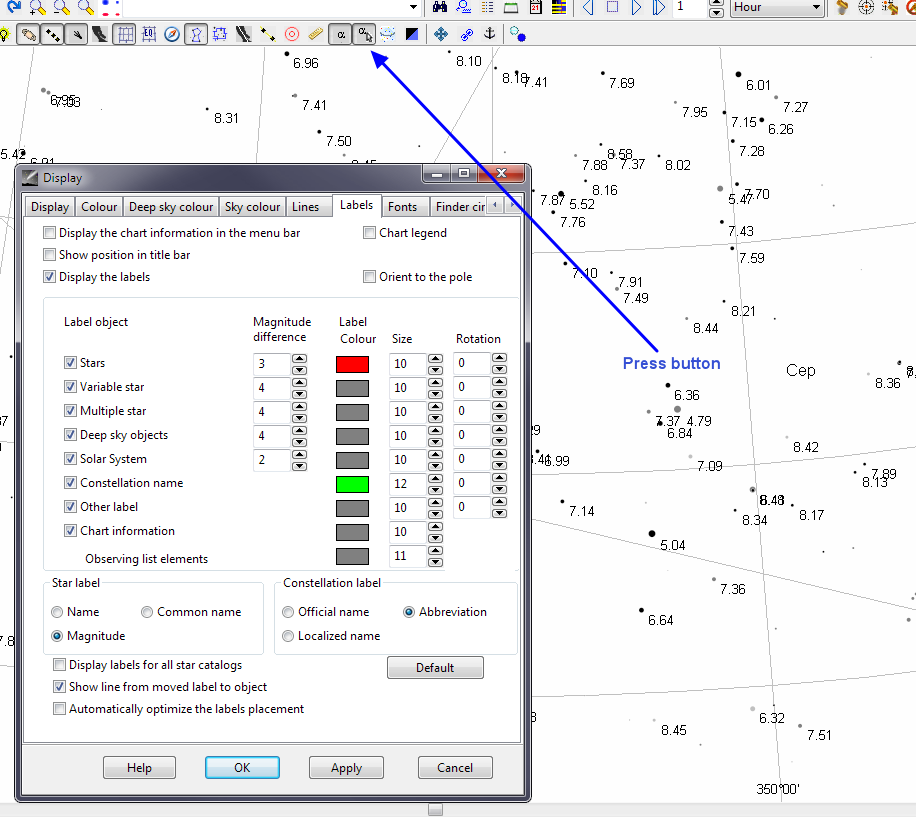This screenshot has width=916, height=817.
Task: Check Display labels for all star catalogs
Action: (59, 665)
